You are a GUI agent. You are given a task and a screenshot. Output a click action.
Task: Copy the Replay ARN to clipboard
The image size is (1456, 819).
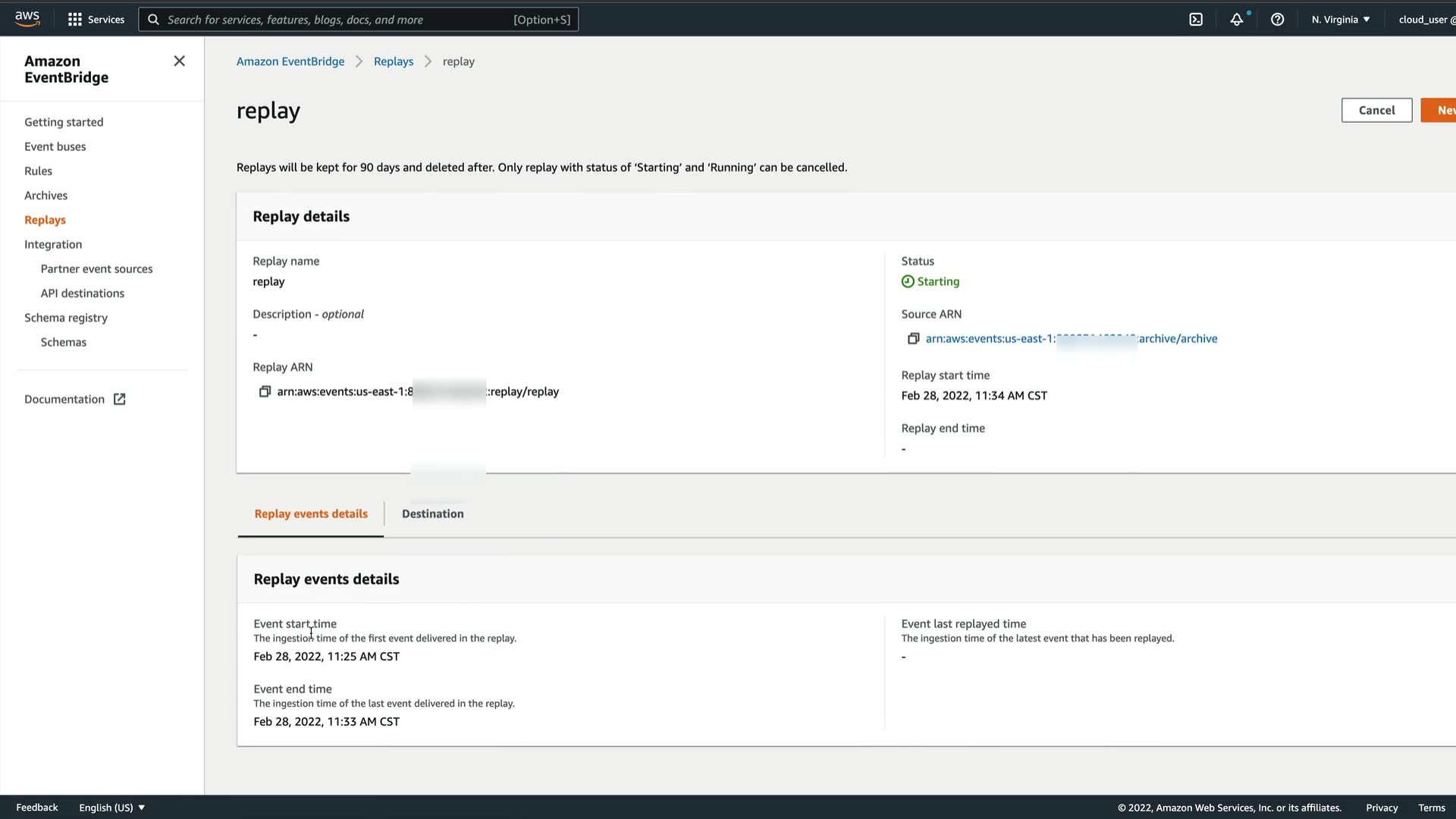265,392
